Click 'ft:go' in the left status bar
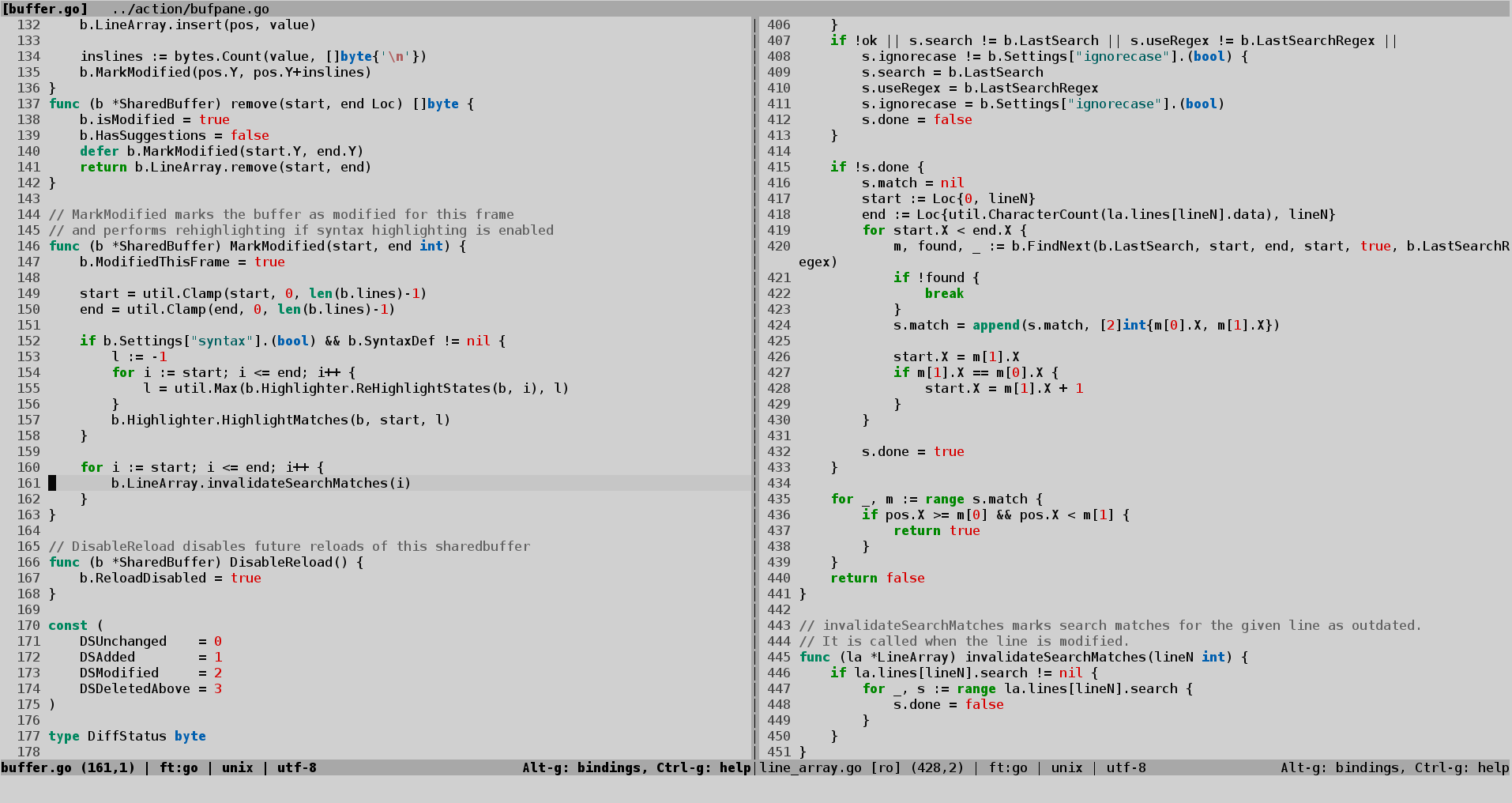The image size is (1512, 803). 179,767
